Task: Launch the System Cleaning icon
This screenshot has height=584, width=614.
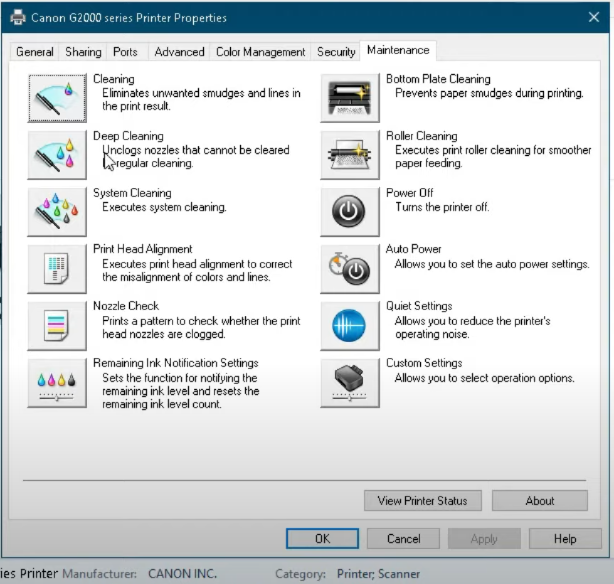Action: [57, 212]
